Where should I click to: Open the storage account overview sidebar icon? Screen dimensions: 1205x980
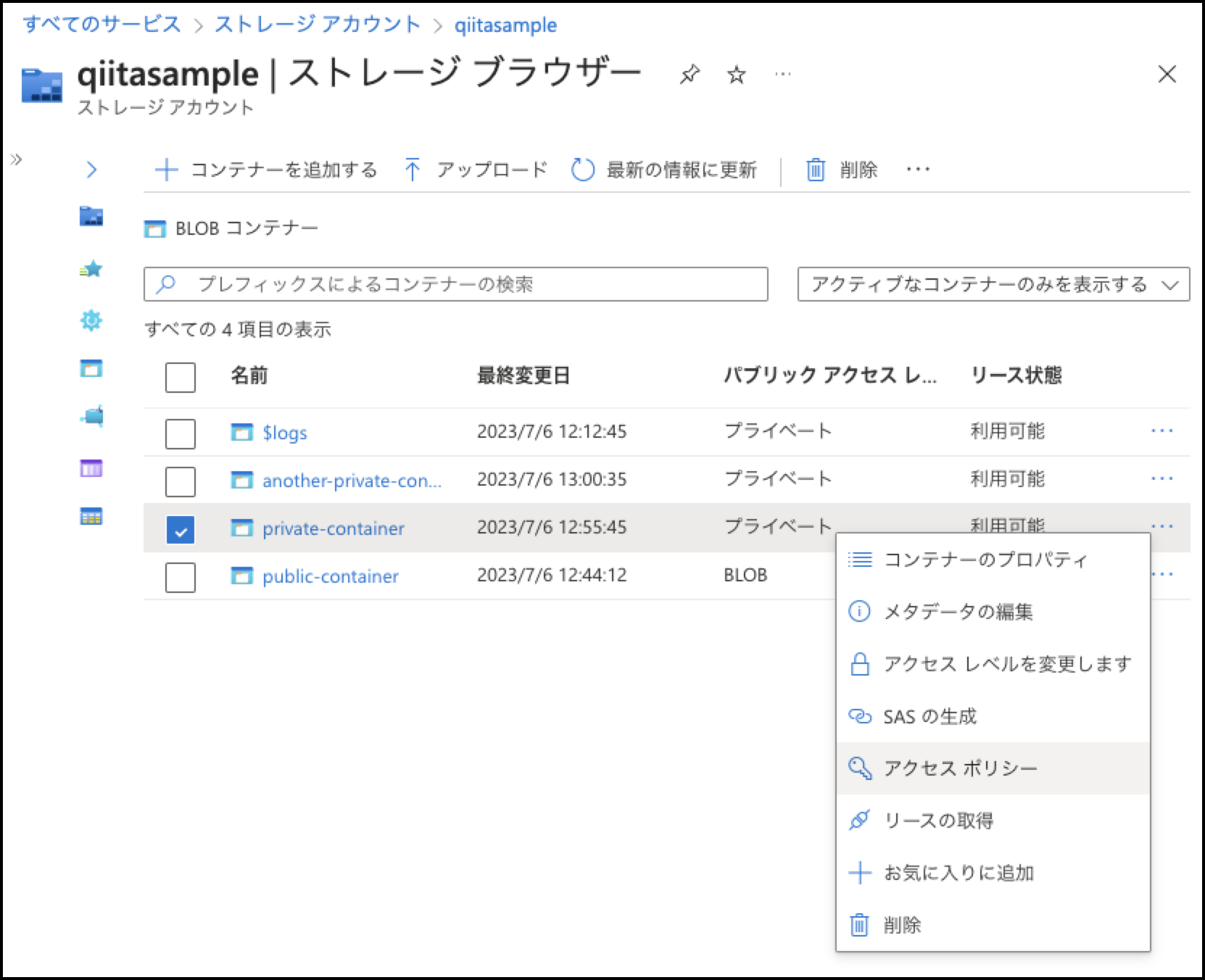91,216
